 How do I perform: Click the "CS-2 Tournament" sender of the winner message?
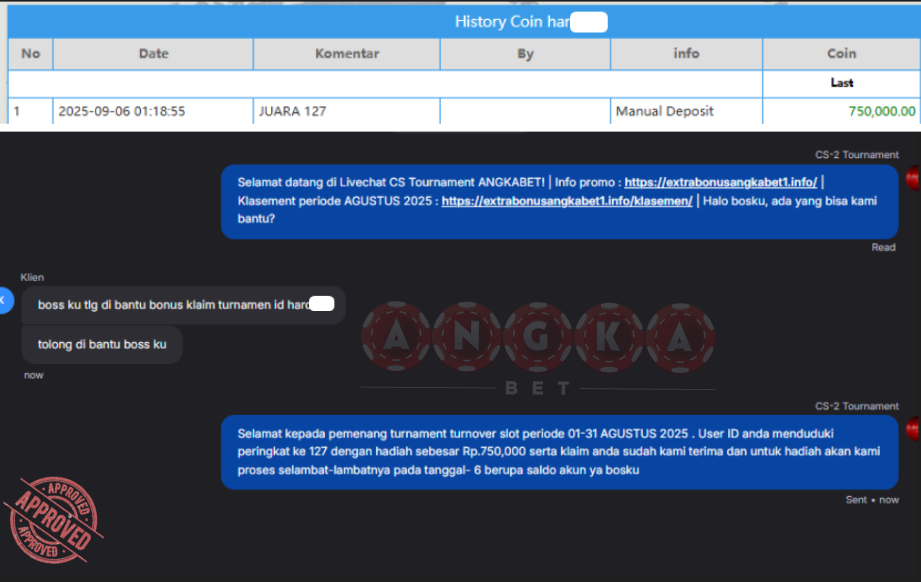pos(856,406)
